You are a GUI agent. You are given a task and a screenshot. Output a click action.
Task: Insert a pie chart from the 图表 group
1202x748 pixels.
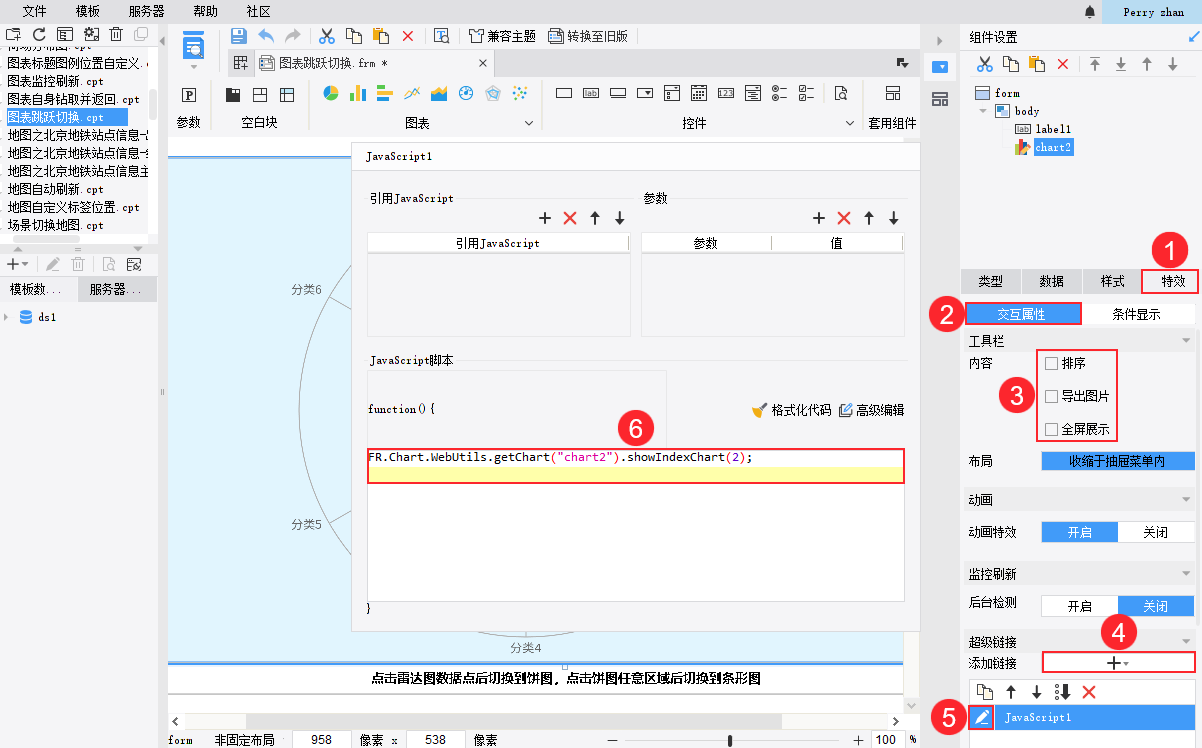click(331, 93)
